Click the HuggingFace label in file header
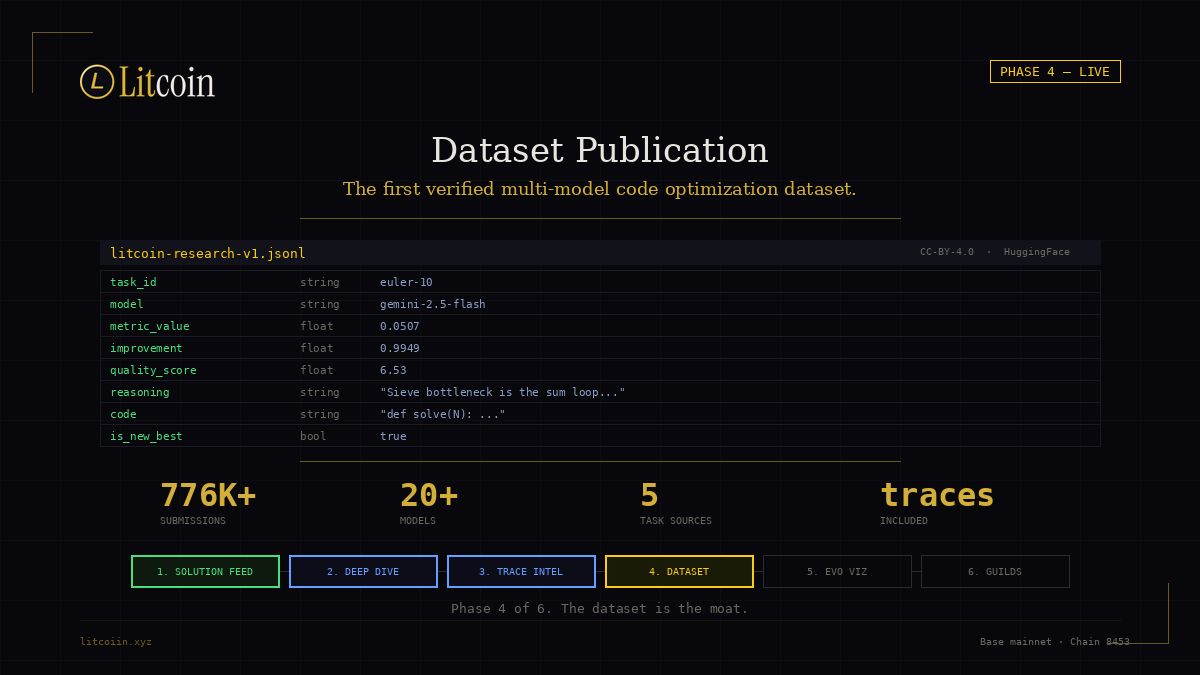Image resolution: width=1200 pixels, height=675 pixels. [1037, 252]
